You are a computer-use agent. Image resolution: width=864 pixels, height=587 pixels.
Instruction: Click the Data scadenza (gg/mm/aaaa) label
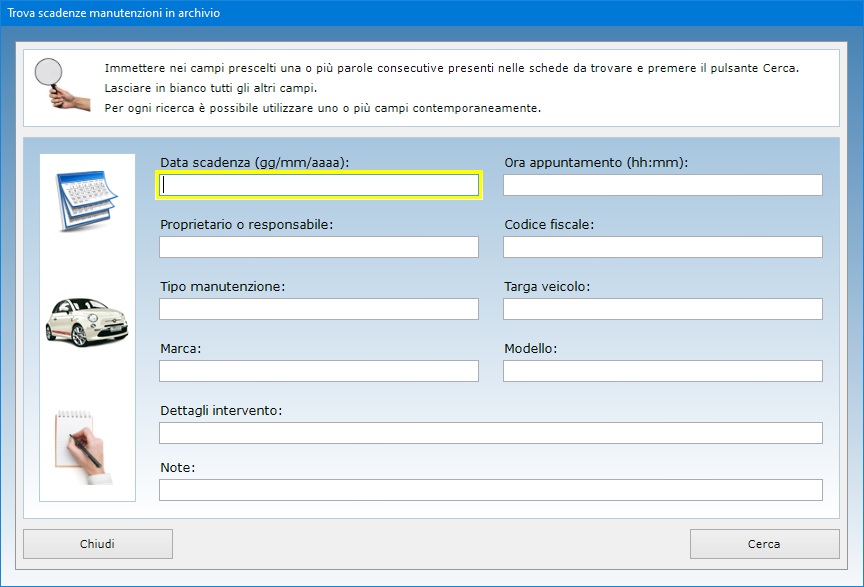[x=255, y=163]
